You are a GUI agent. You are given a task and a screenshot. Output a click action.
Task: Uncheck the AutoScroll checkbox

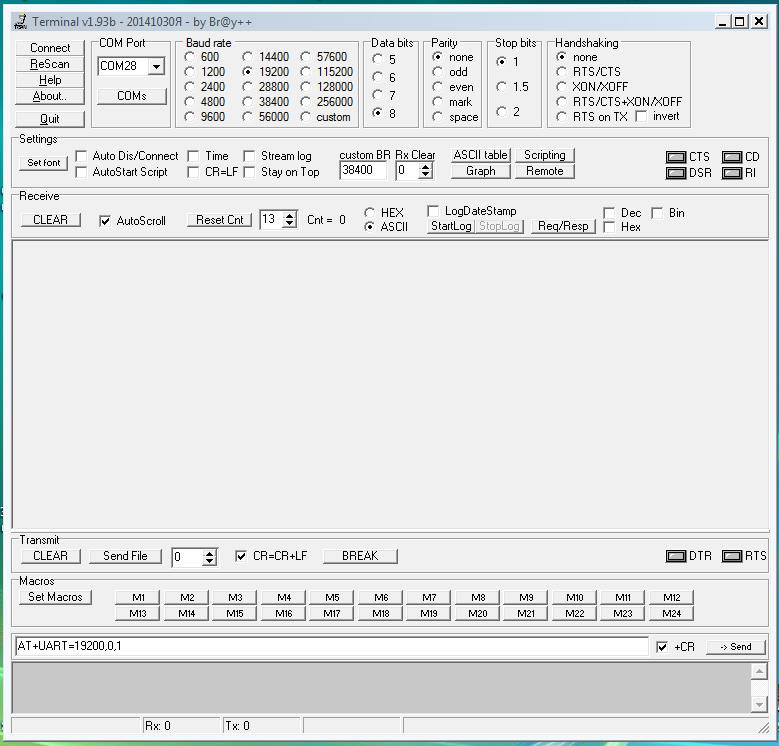coord(105,221)
